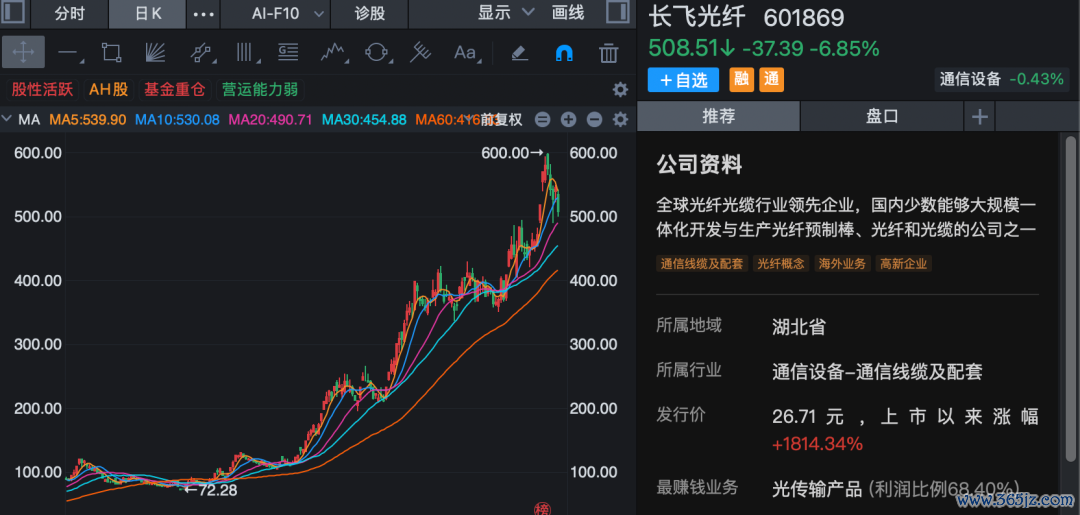Select the rectangle drawing tool
Viewport: 1080px width, 515px height.
[x=112, y=52]
